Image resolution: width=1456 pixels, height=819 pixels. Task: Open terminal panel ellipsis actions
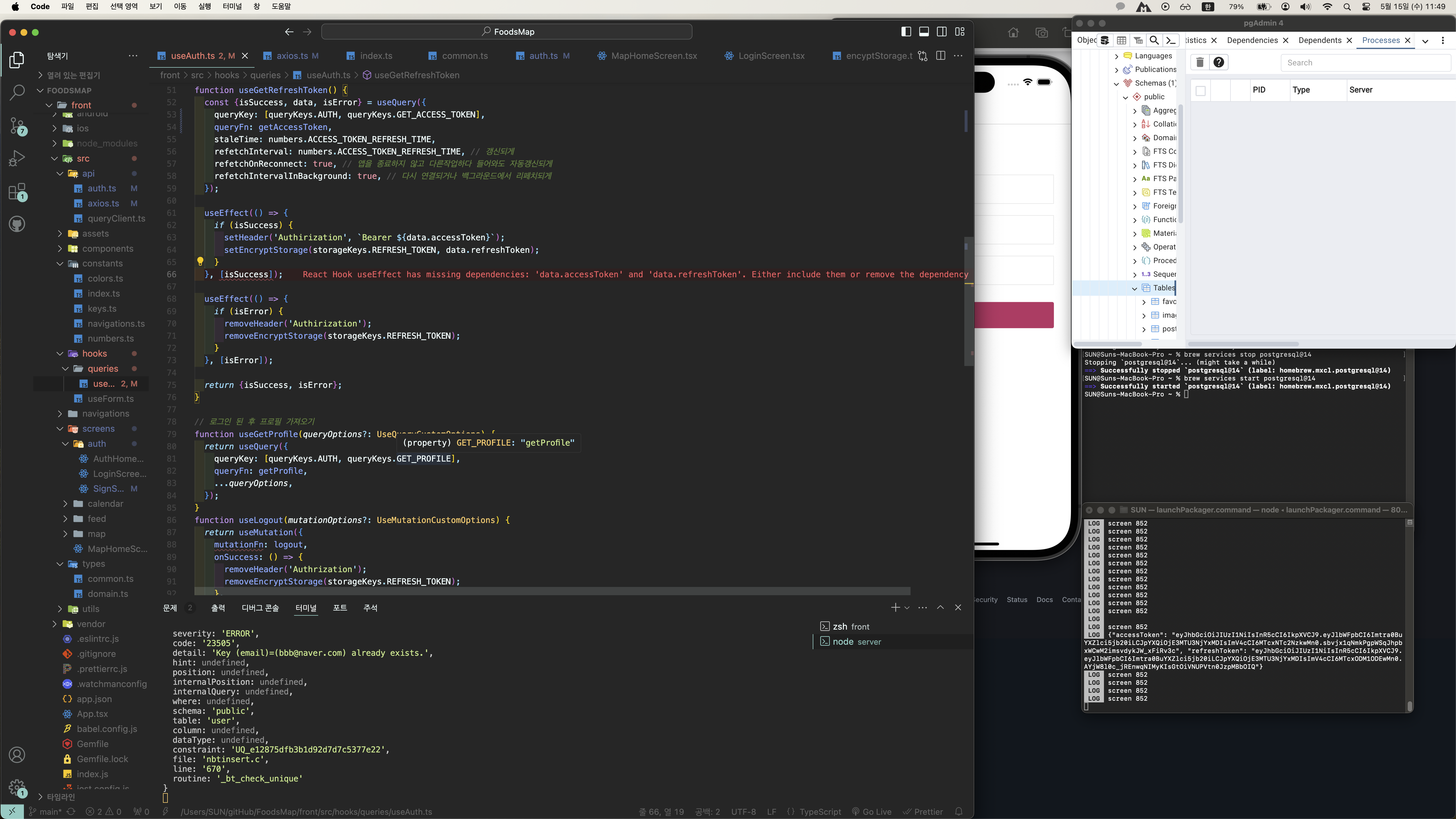point(923,608)
